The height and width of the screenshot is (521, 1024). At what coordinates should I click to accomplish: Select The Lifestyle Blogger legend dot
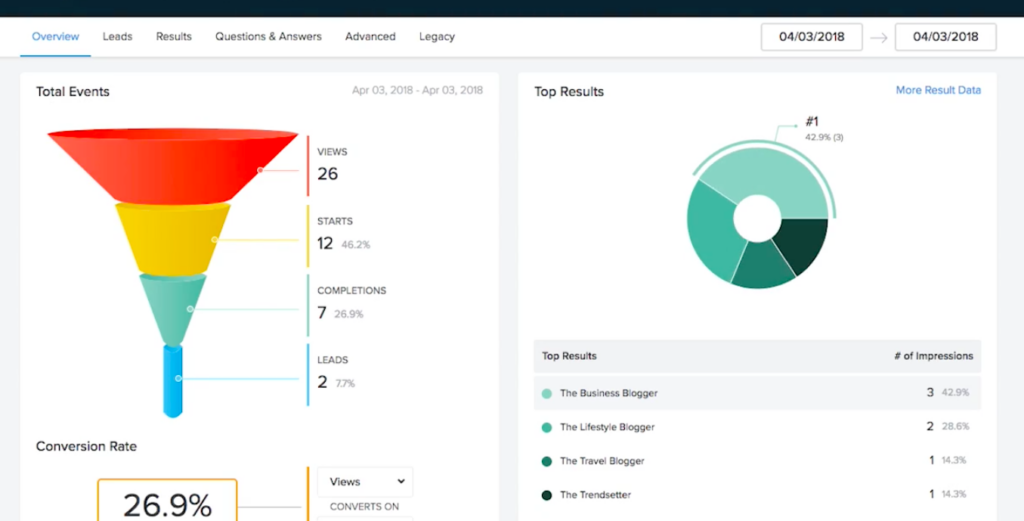click(x=547, y=428)
